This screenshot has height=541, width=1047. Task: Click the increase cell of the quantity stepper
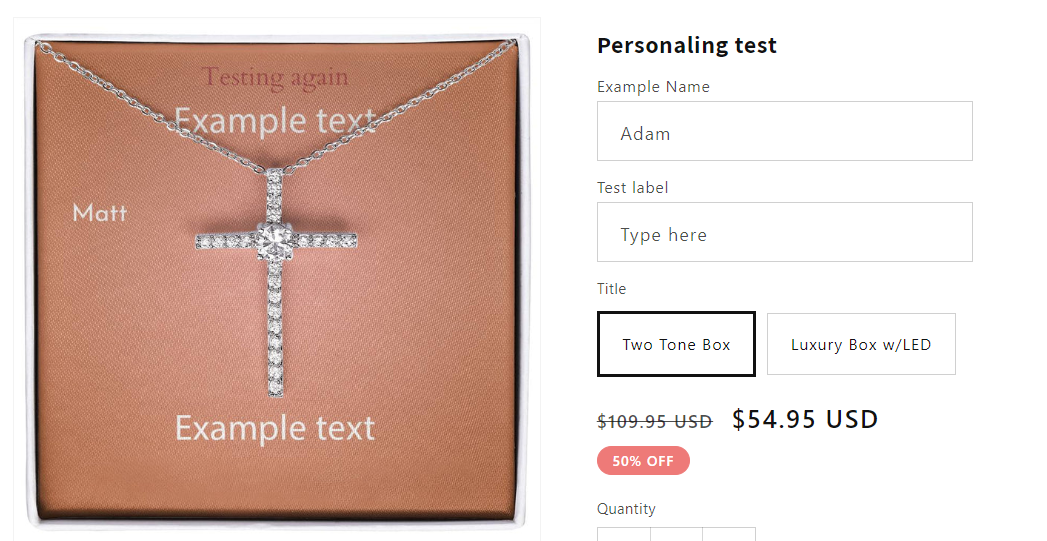click(729, 534)
